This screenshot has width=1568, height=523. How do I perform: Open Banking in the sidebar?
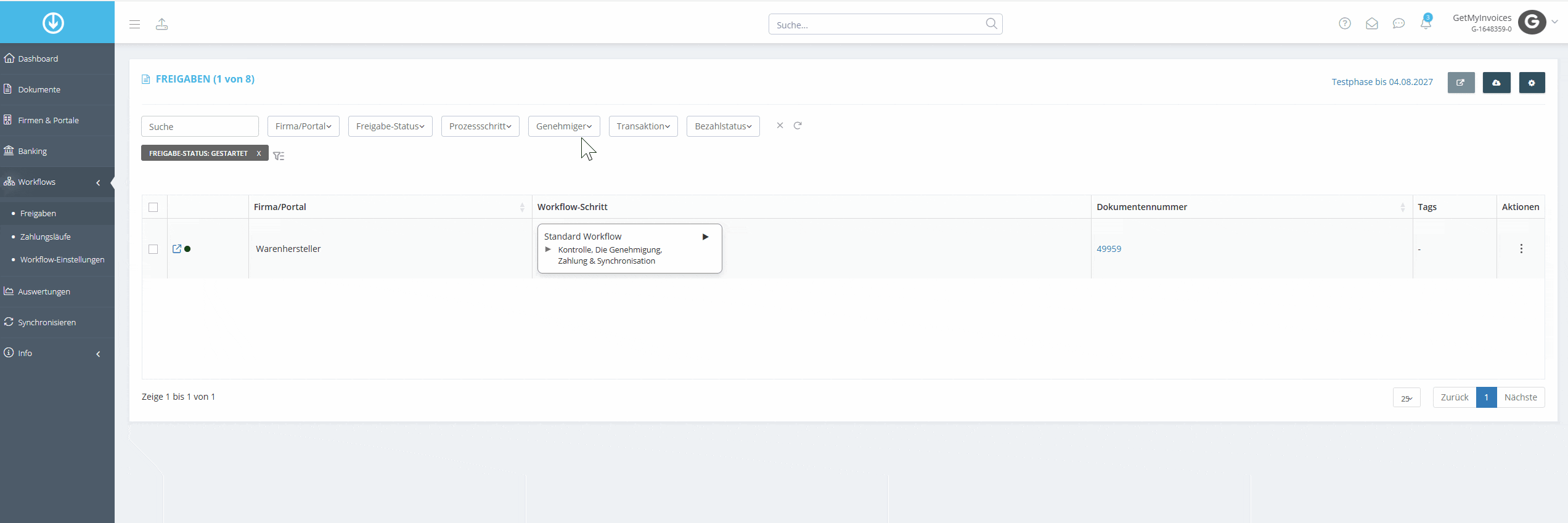pos(57,151)
